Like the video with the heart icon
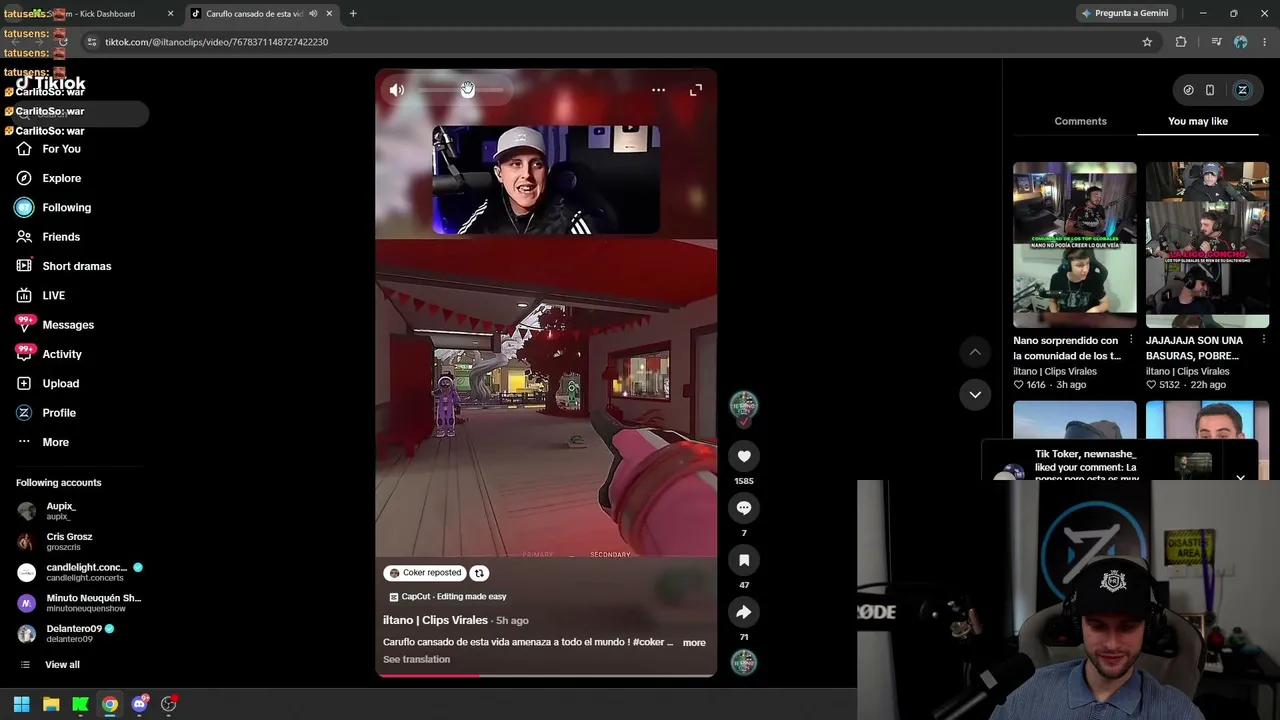1280x720 pixels. 744,456
